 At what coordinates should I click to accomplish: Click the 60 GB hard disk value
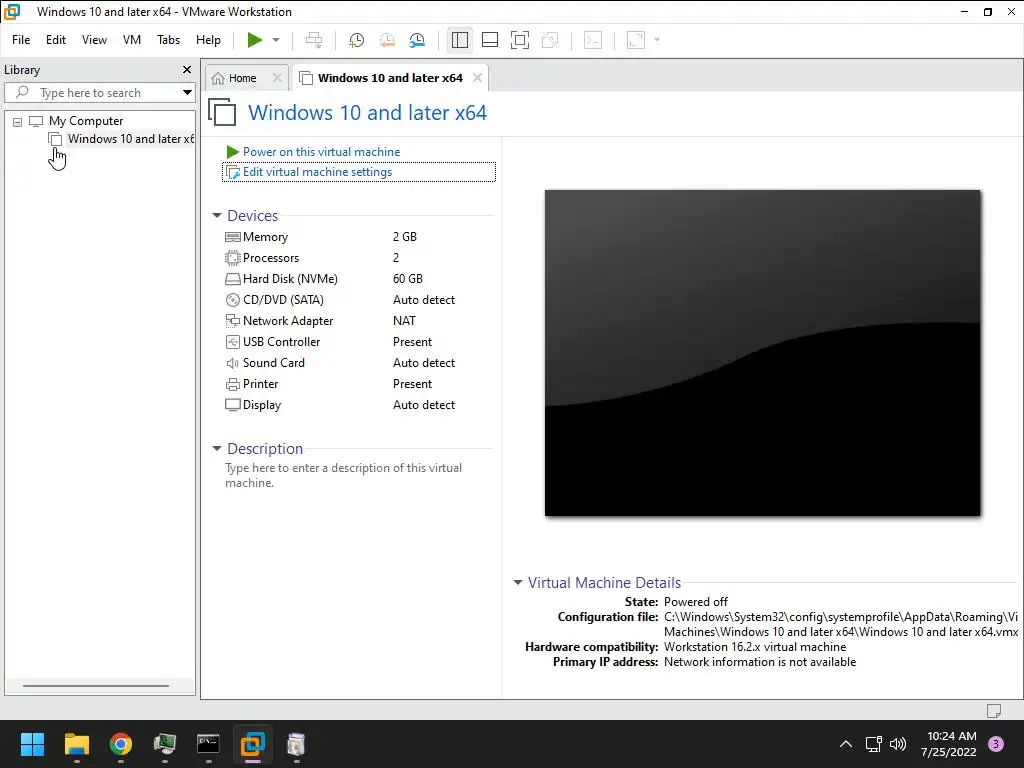(x=408, y=279)
